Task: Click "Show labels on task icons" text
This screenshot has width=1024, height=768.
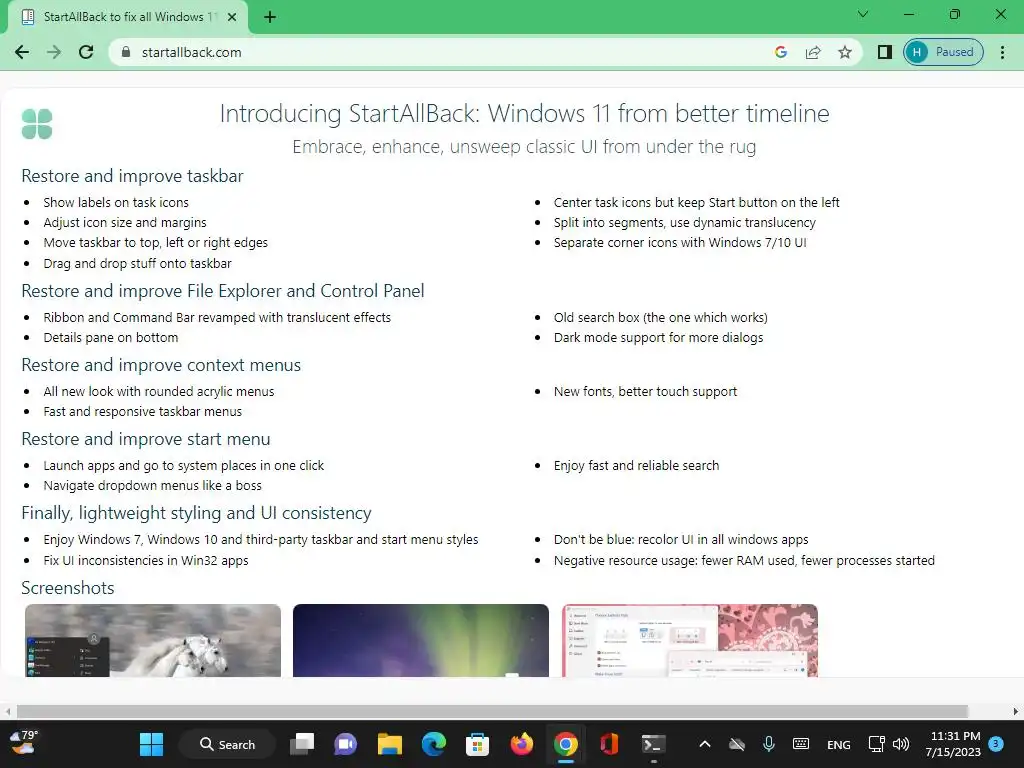Action: (x=116, y=202)
